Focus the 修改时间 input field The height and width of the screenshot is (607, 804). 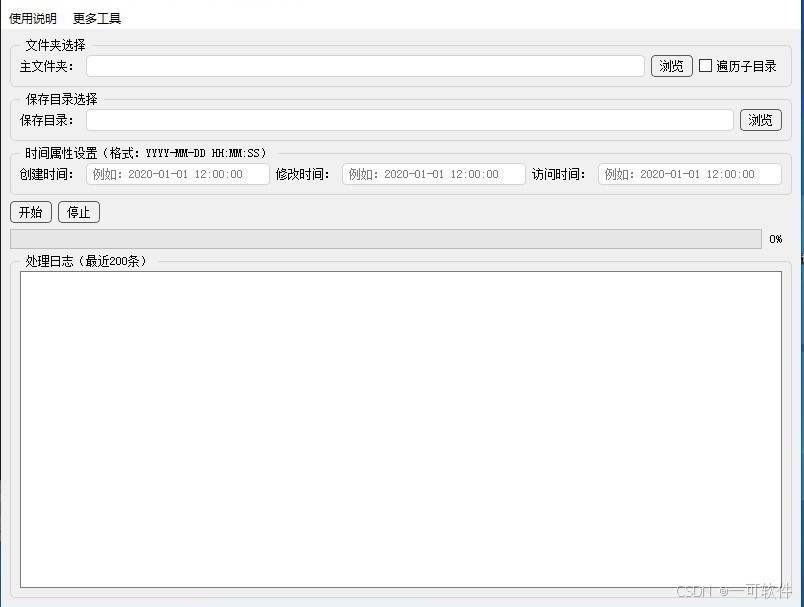coord(434,174)
